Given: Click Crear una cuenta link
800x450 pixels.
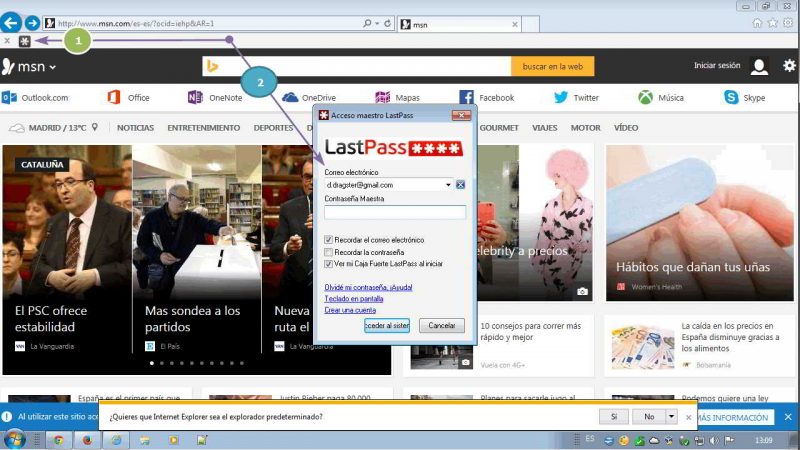Looking at the screenshot, I should (350, 310).
